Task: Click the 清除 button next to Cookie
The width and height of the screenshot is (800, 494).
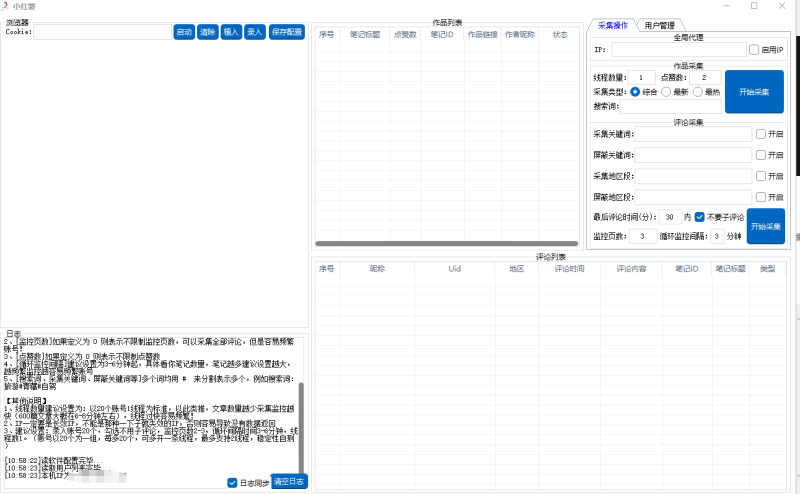Action: (x=208, y=32)
